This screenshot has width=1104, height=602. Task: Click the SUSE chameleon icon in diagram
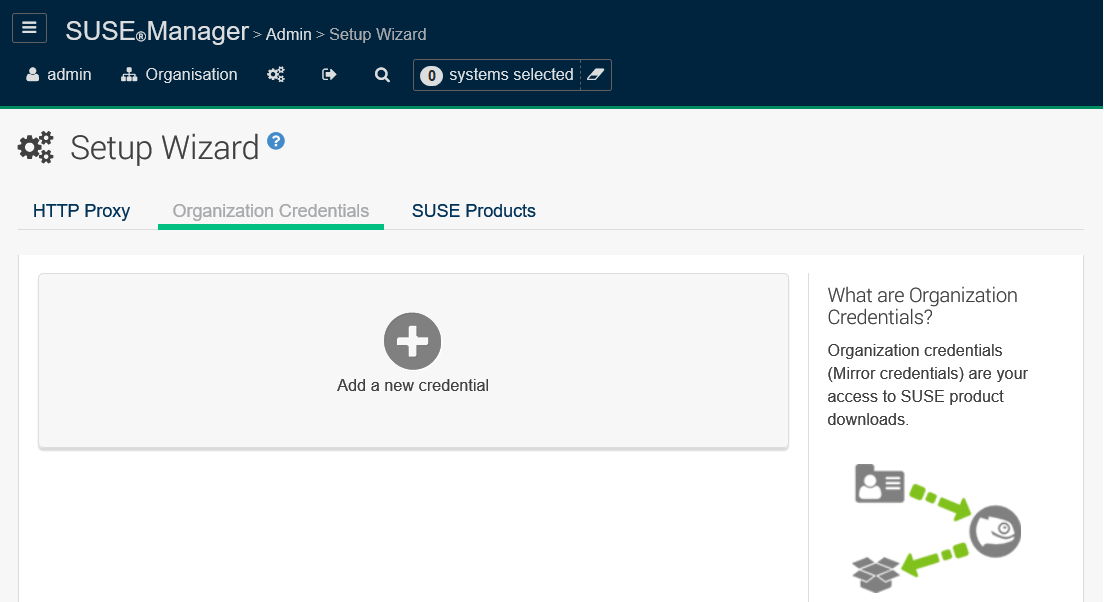click(x=994, y=532)
